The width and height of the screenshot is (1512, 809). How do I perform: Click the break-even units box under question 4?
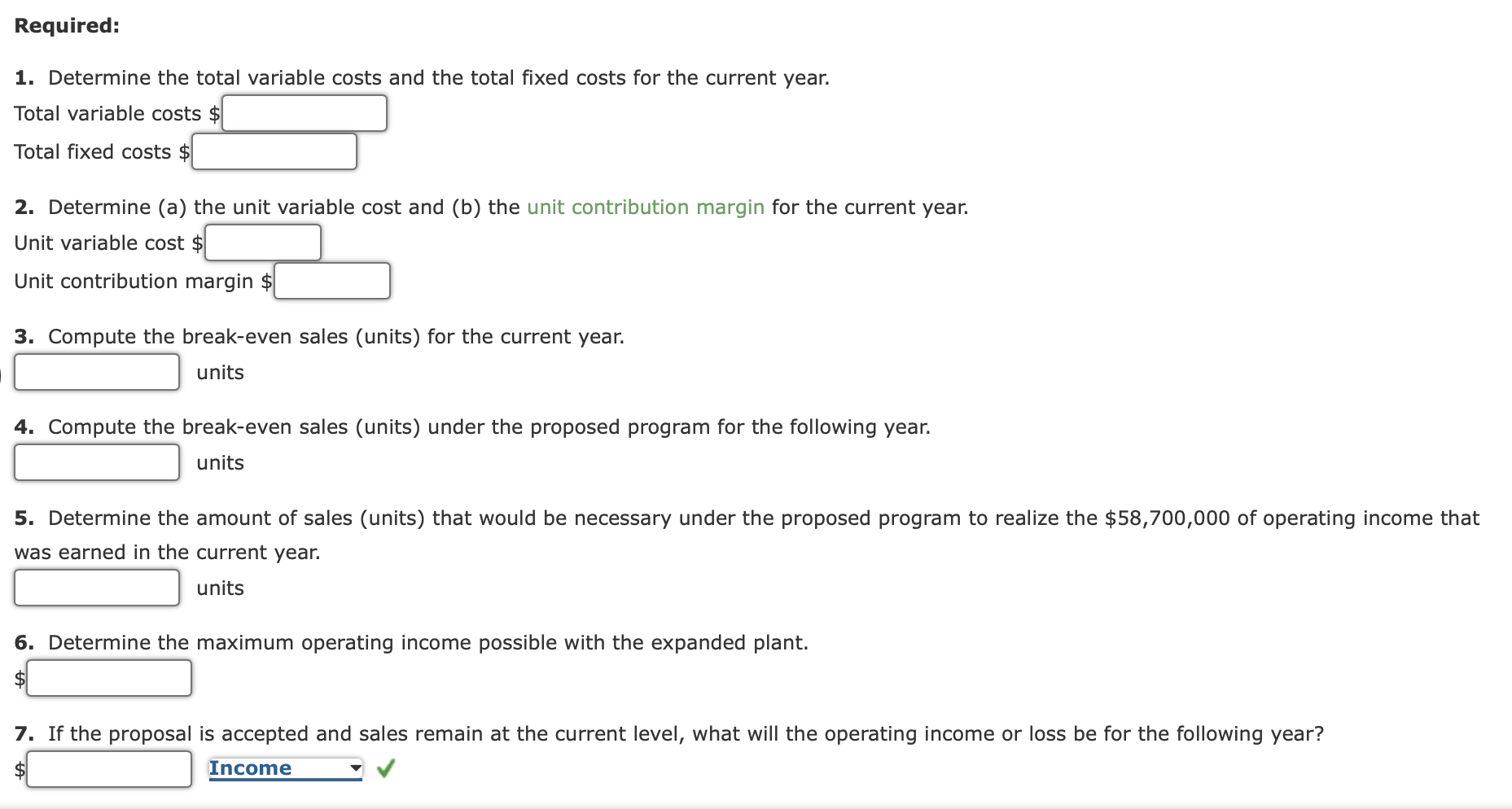point(96,462)
